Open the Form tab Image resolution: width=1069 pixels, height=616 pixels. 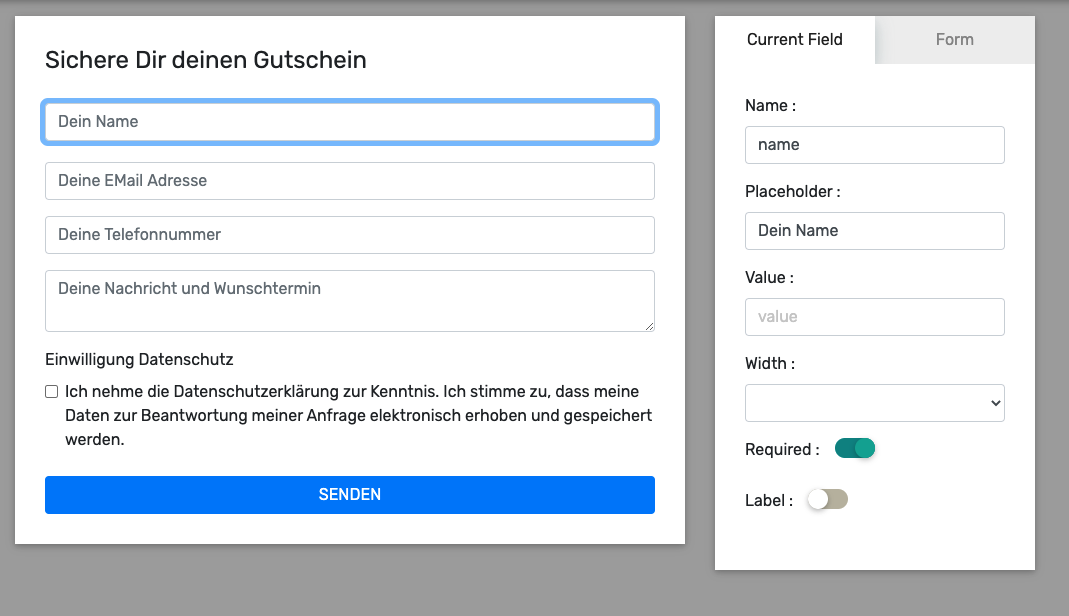954,40
